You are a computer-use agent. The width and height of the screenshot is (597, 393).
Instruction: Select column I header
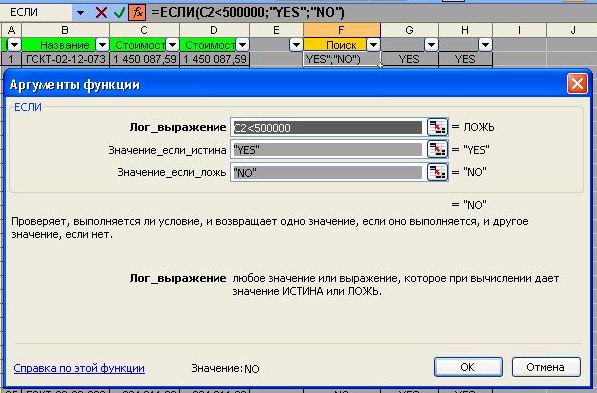click(519, 30)
